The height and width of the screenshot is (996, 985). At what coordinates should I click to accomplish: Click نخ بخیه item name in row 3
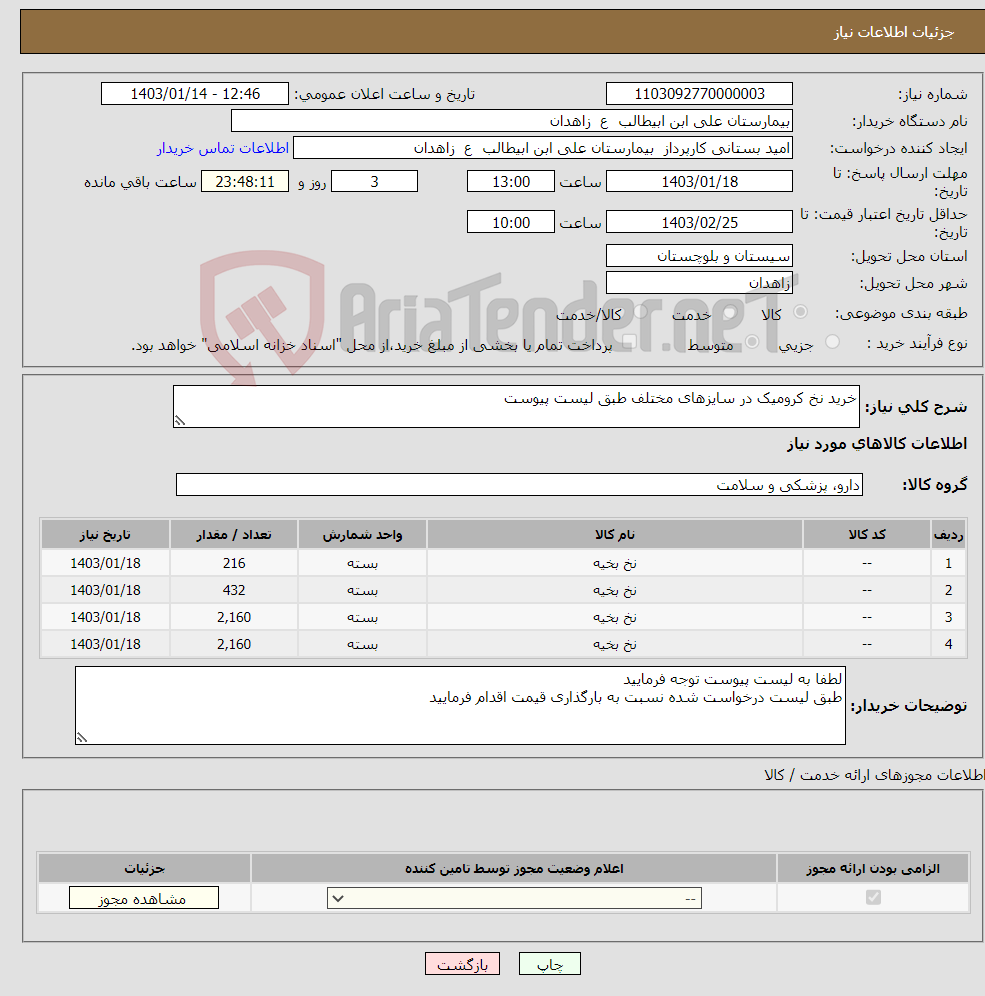(615, 617)
